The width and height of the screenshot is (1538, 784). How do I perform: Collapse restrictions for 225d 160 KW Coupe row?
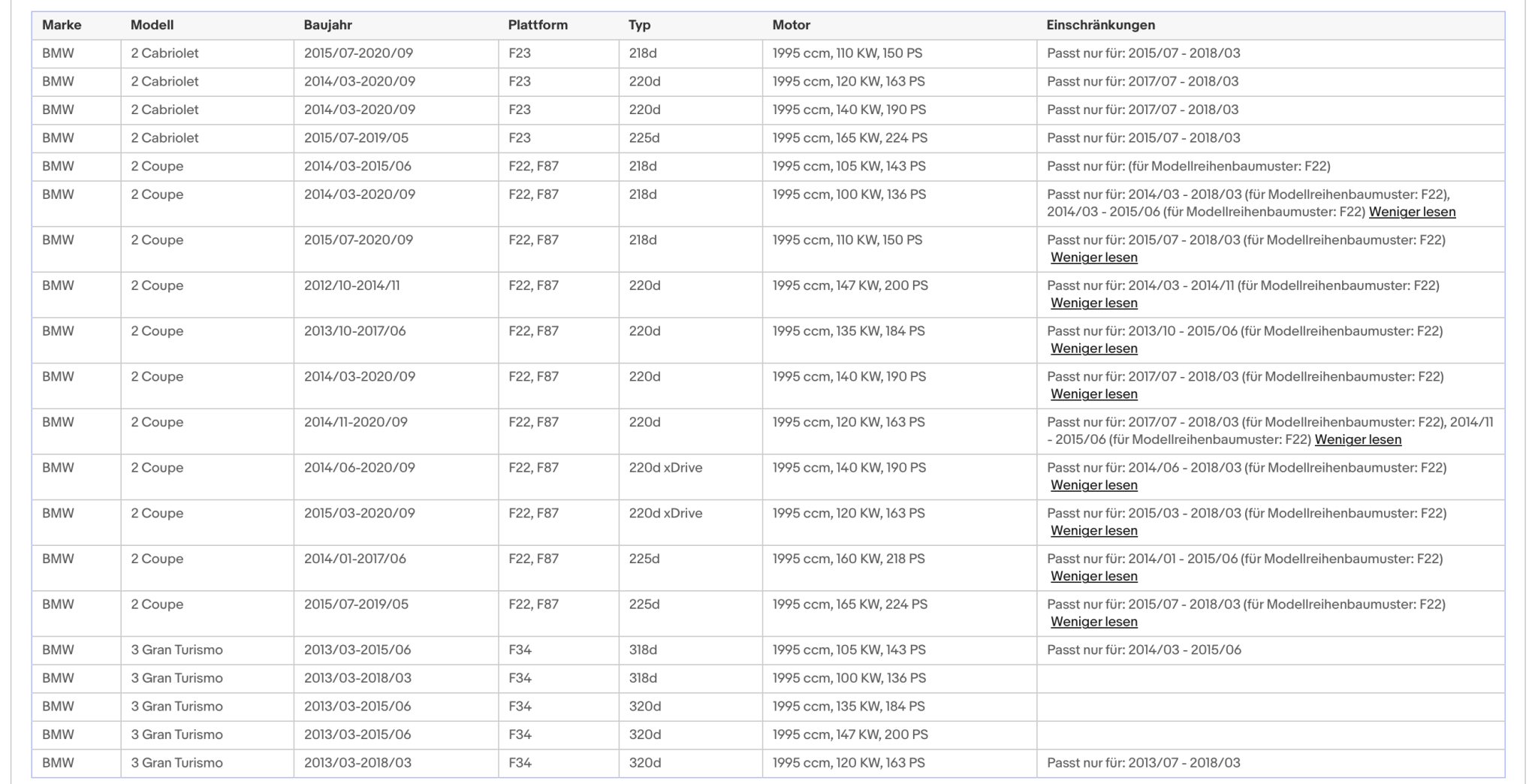[x=1094, y=577]
